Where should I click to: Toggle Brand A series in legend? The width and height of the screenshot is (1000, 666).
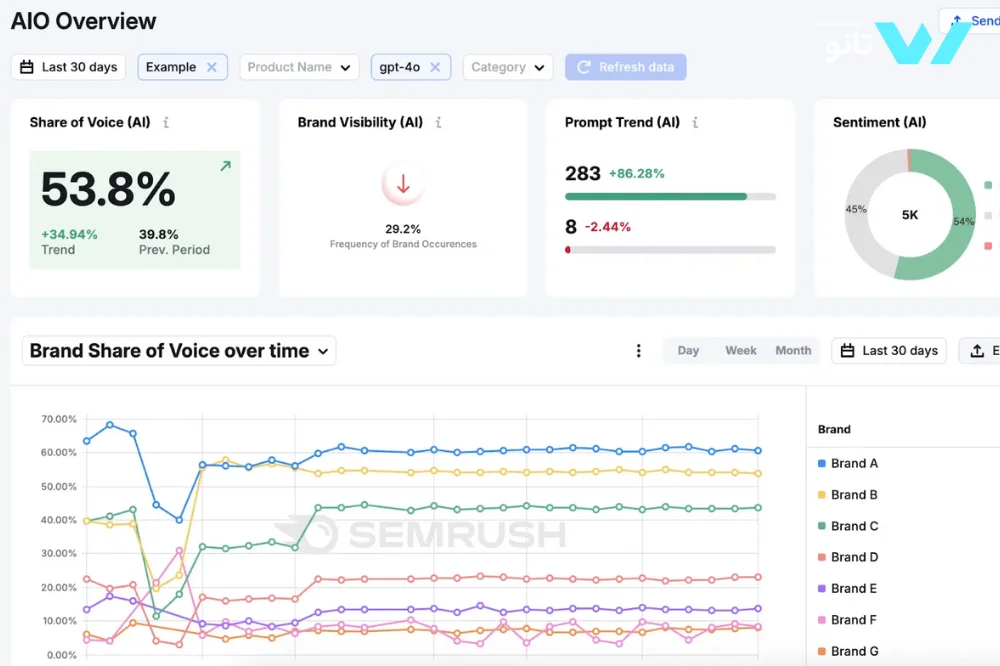click(x=848, y=463)
